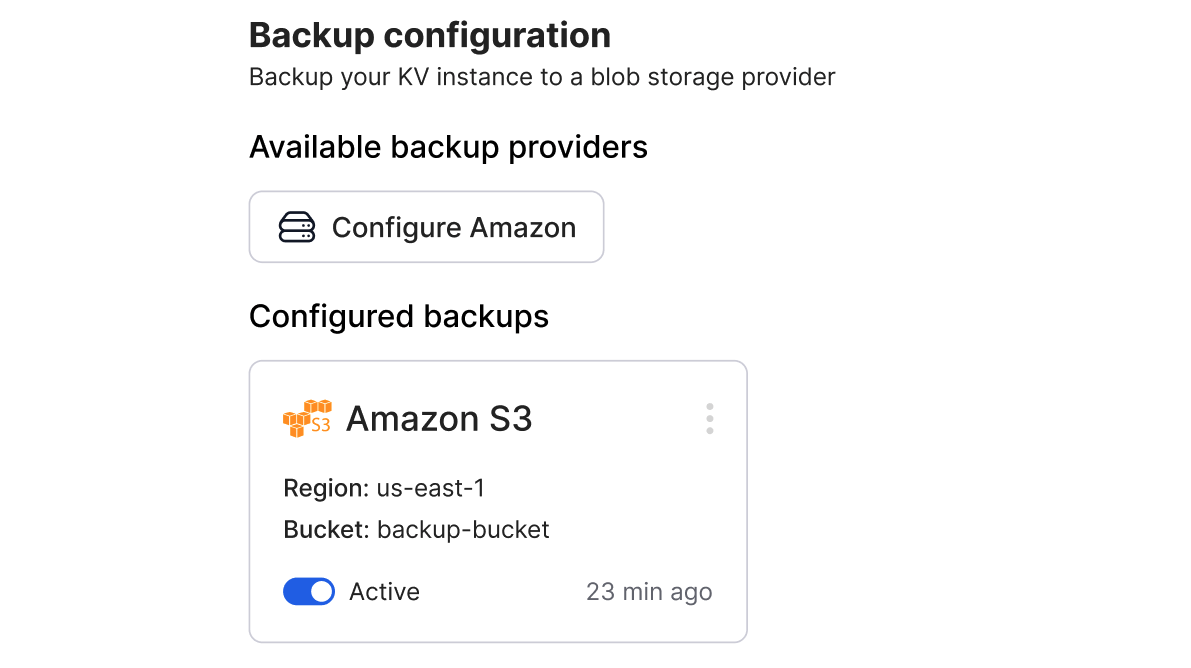
Task: Open the actions dropdown on the configured backup card
Action: pyautogui.click(x=709, y=418)
